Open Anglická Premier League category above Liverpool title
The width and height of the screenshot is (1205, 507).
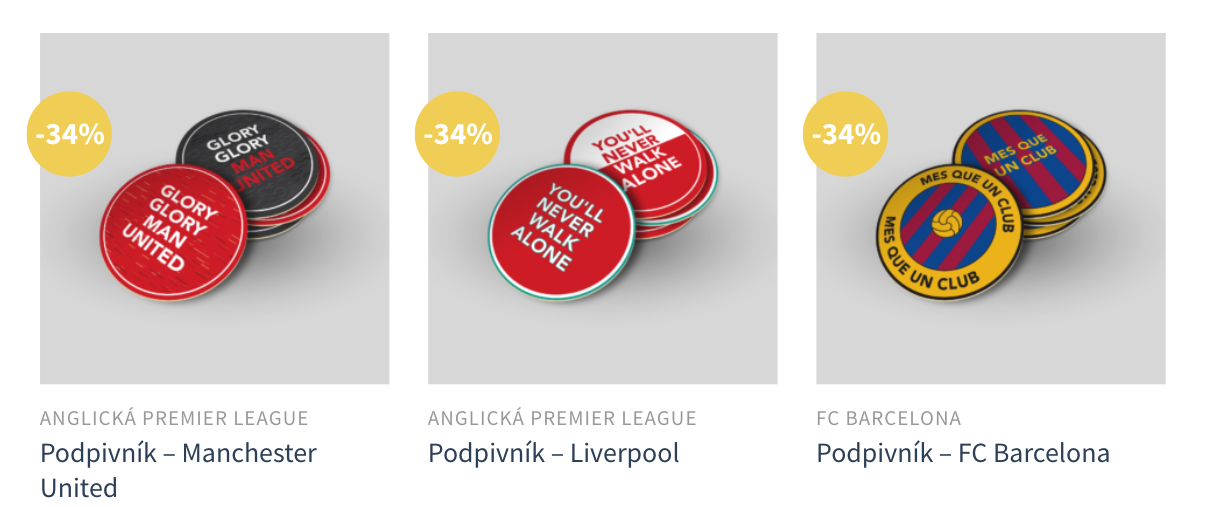562,418
